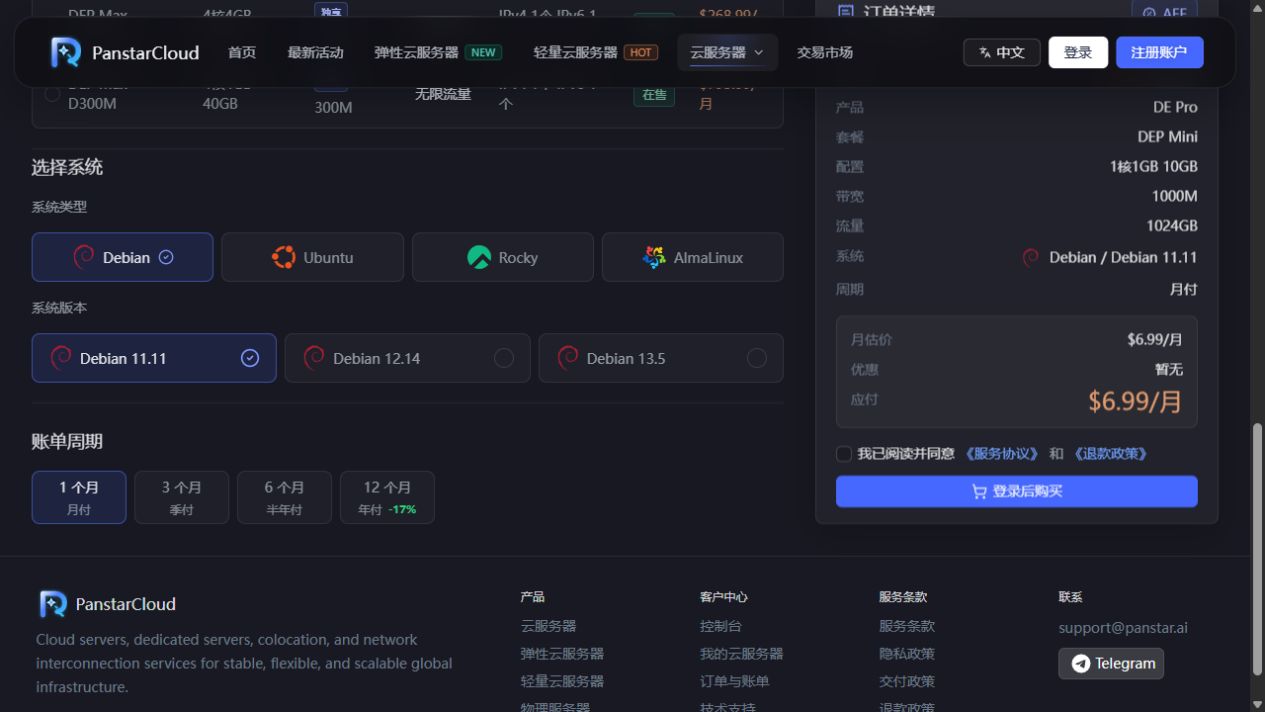The width and height of the screenshot is (1265, 712).
Task: Choose 1 个月 monthly billing cycle
Action: click(x=79, y=497)
